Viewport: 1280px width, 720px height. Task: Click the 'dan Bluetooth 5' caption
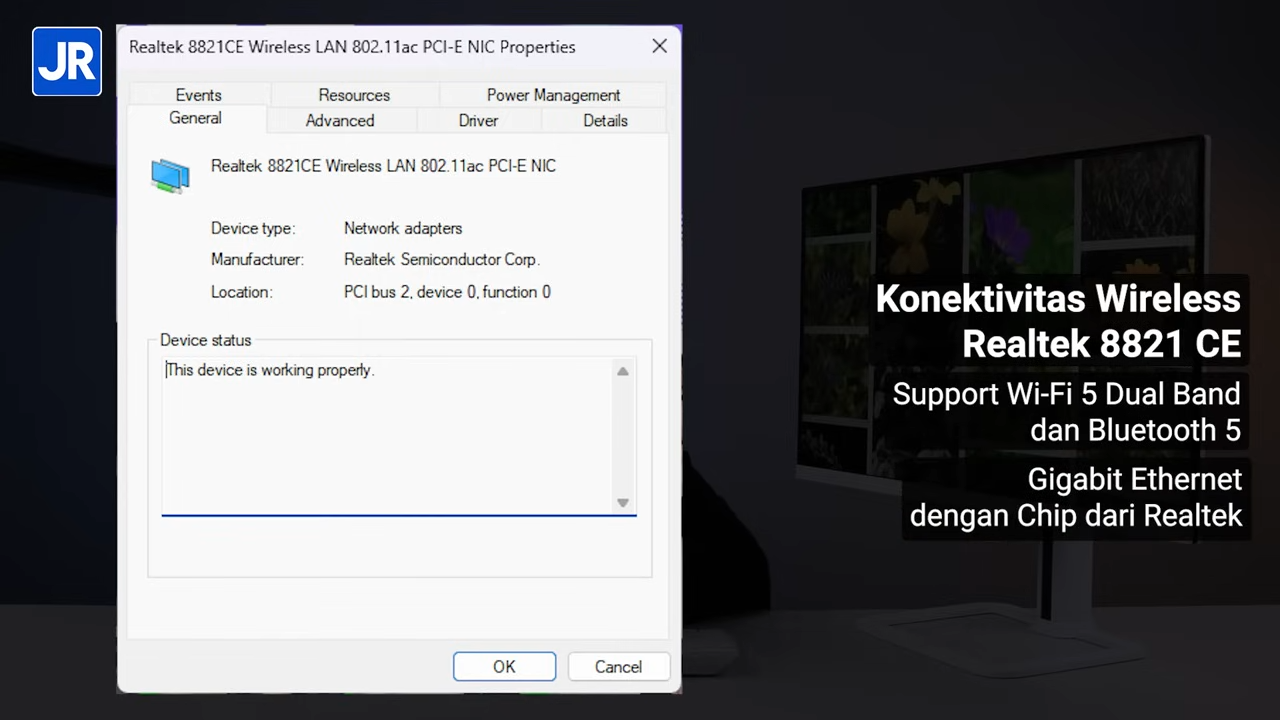pos(1135,430)
